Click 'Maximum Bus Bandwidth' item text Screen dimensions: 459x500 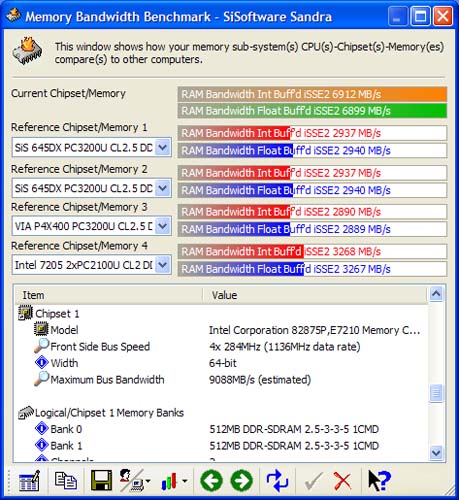click(107, 380)
